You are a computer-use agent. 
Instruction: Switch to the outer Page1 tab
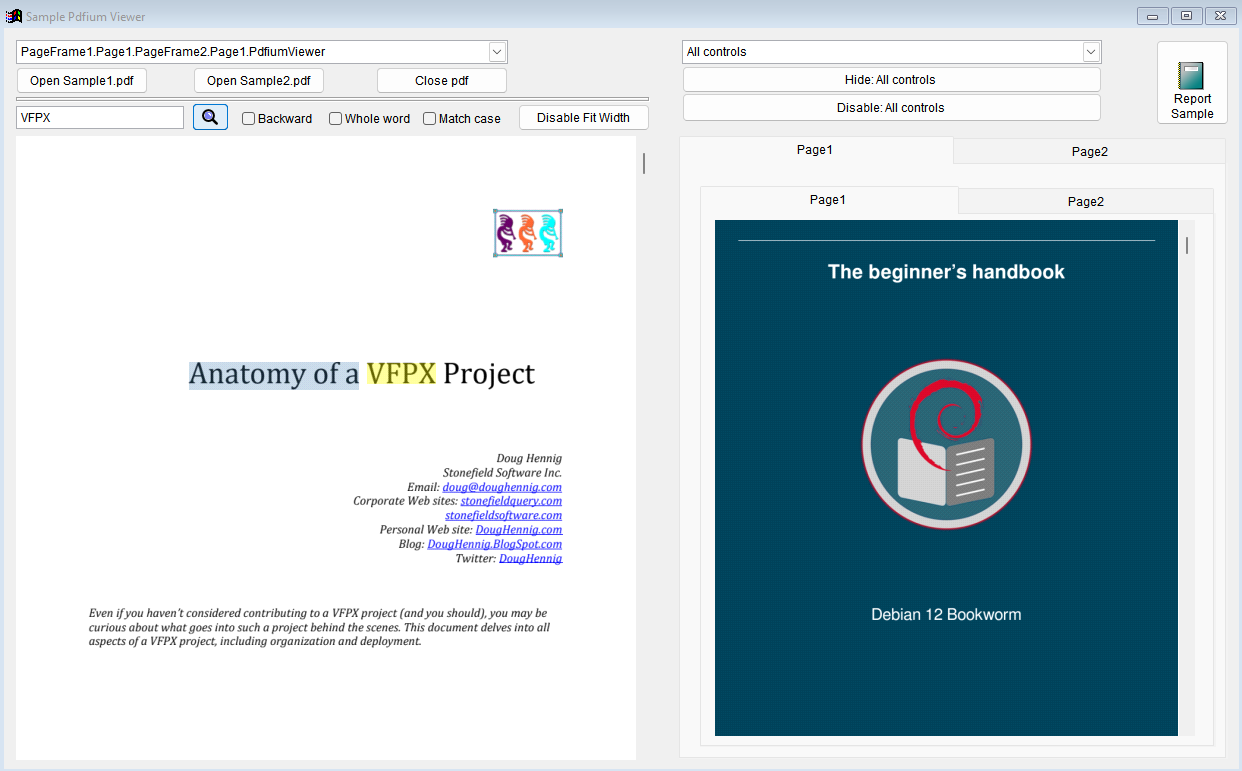coord(815,150)
